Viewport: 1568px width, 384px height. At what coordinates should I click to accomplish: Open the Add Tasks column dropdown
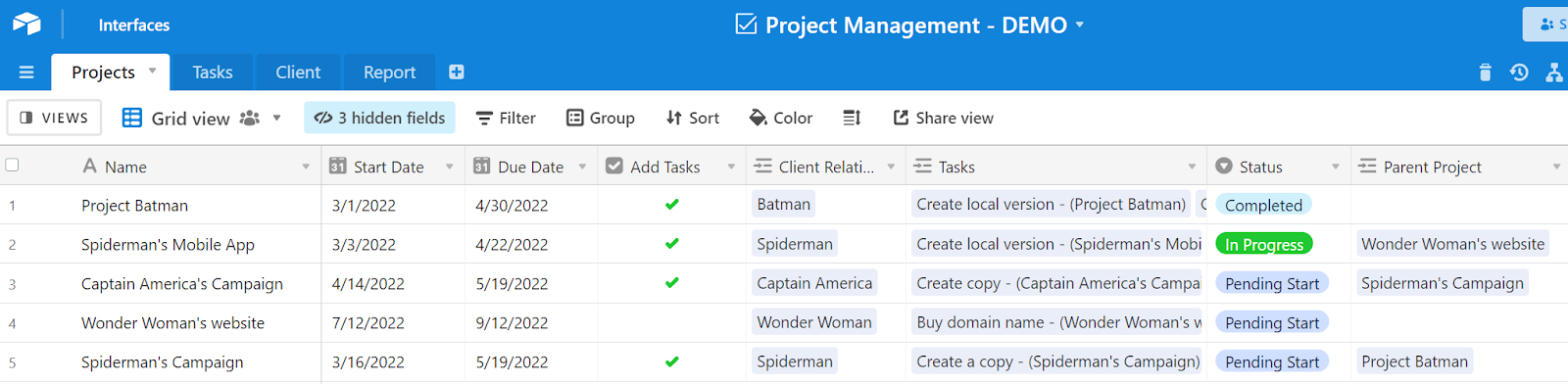pos(731,167)
